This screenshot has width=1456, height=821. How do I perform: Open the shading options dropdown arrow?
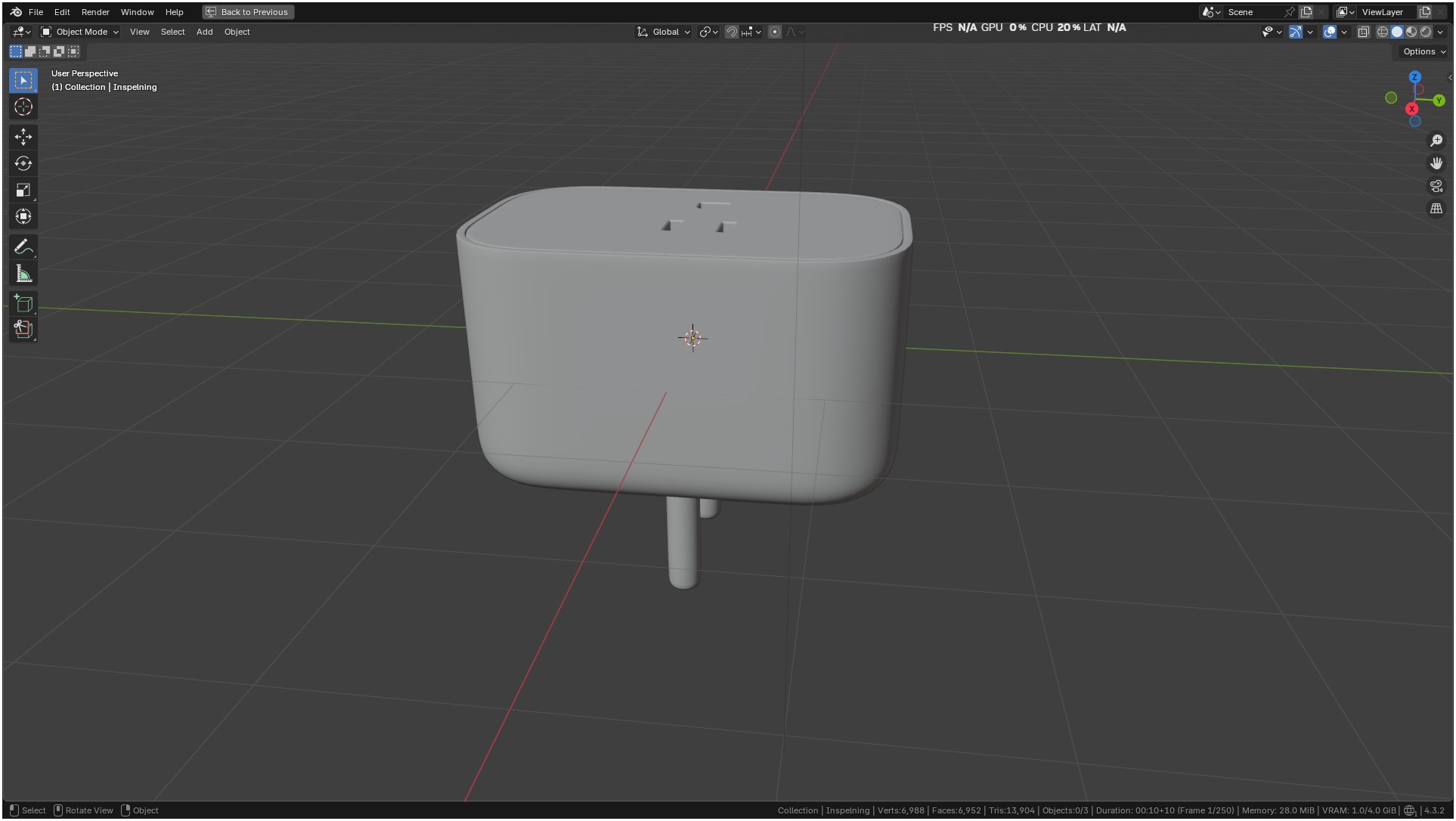click(x=1440, y=32)
